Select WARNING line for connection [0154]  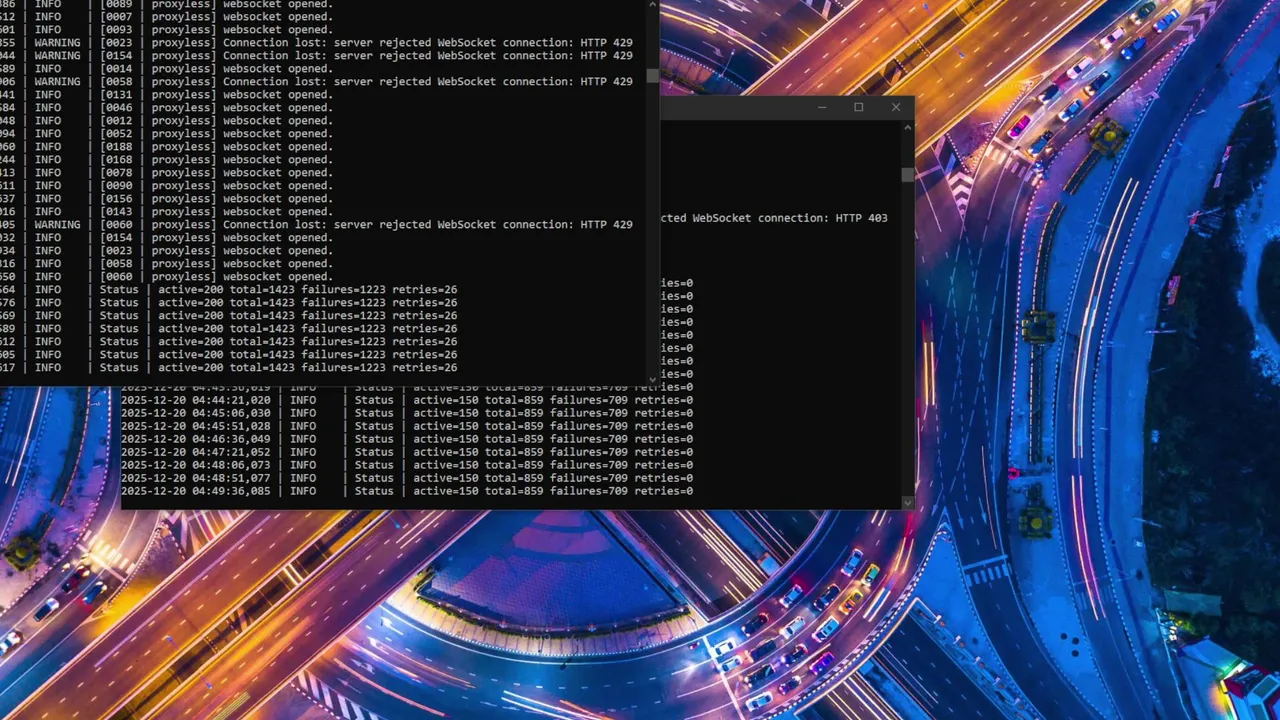point(316,56)
